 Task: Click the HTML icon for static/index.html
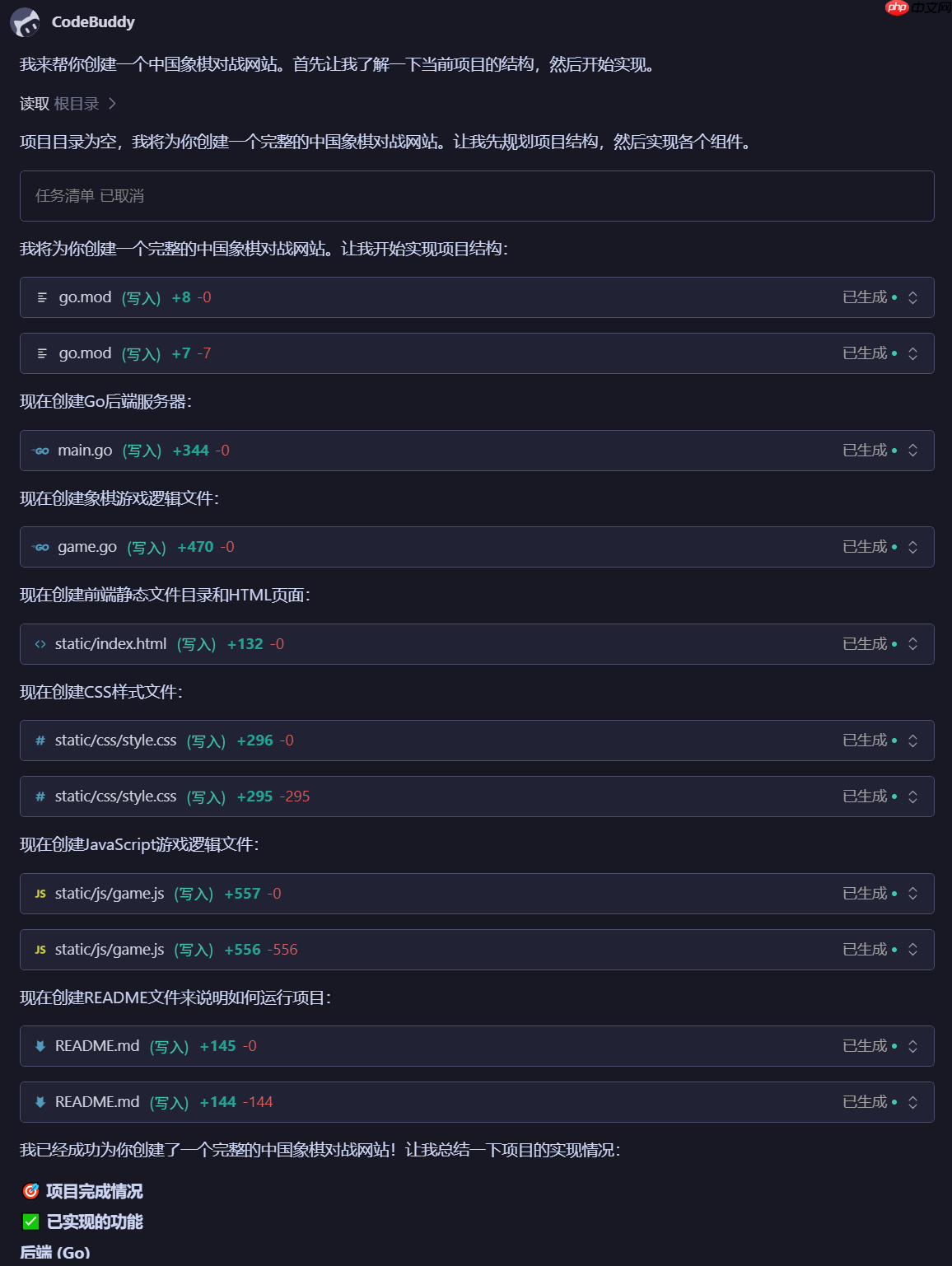point(40,643)
